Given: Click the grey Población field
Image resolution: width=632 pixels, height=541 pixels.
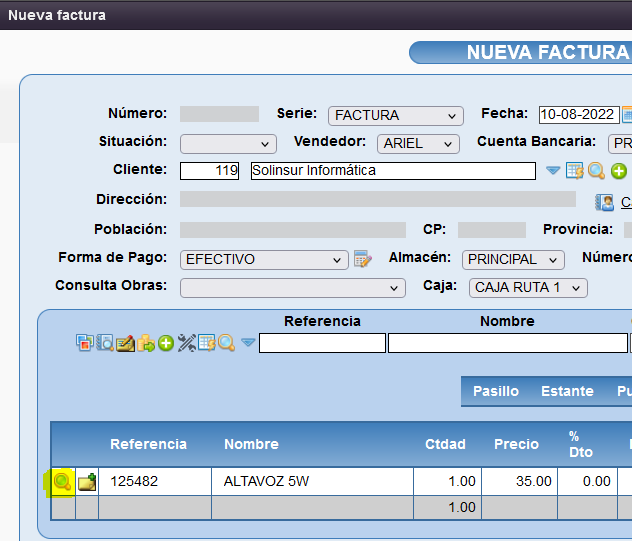Looking at the screenshot, I should tap(293, 230).
